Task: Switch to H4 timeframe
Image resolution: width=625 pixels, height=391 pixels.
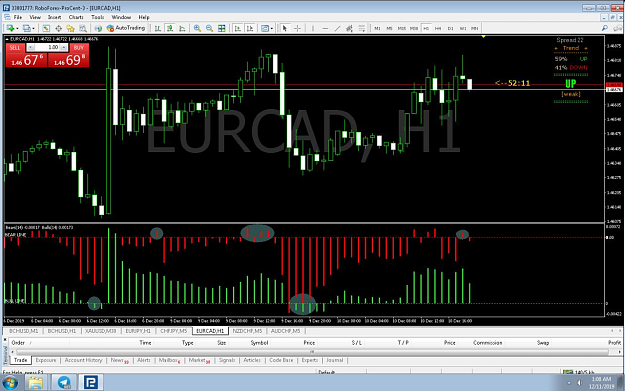Action: (438, 28)
